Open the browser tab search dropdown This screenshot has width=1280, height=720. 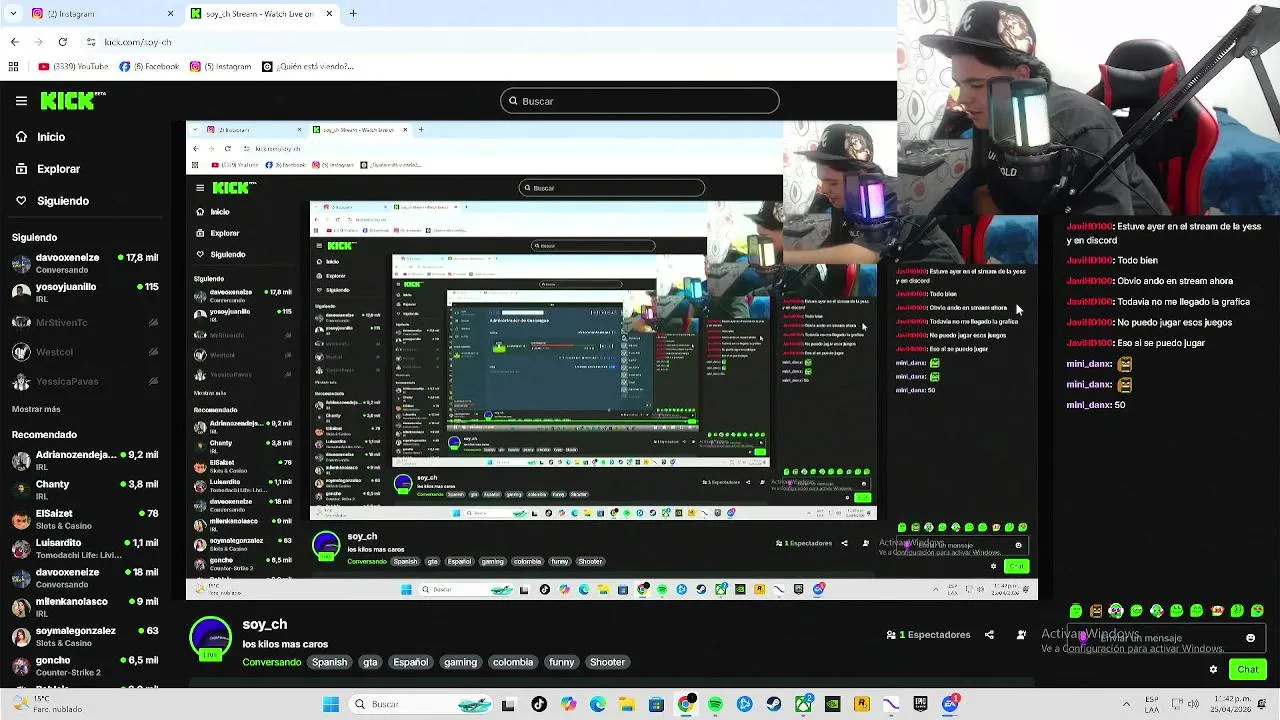click(11, 14)
